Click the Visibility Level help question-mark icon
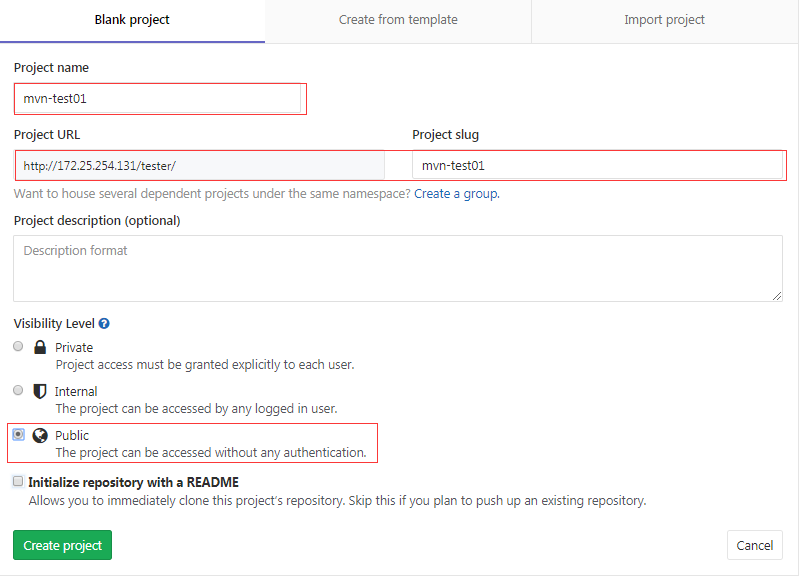 104,324
